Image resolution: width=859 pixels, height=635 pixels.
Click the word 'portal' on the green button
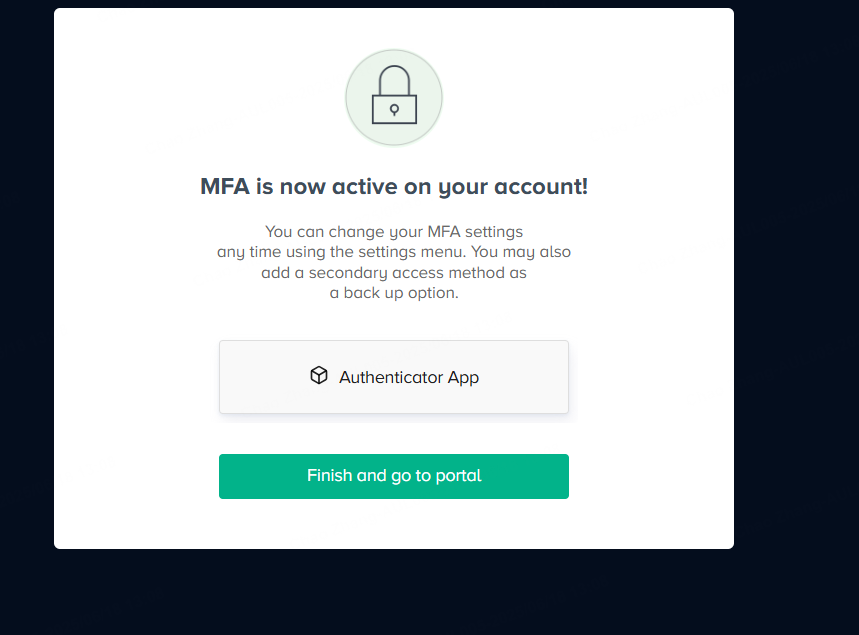tap(458, 476)
